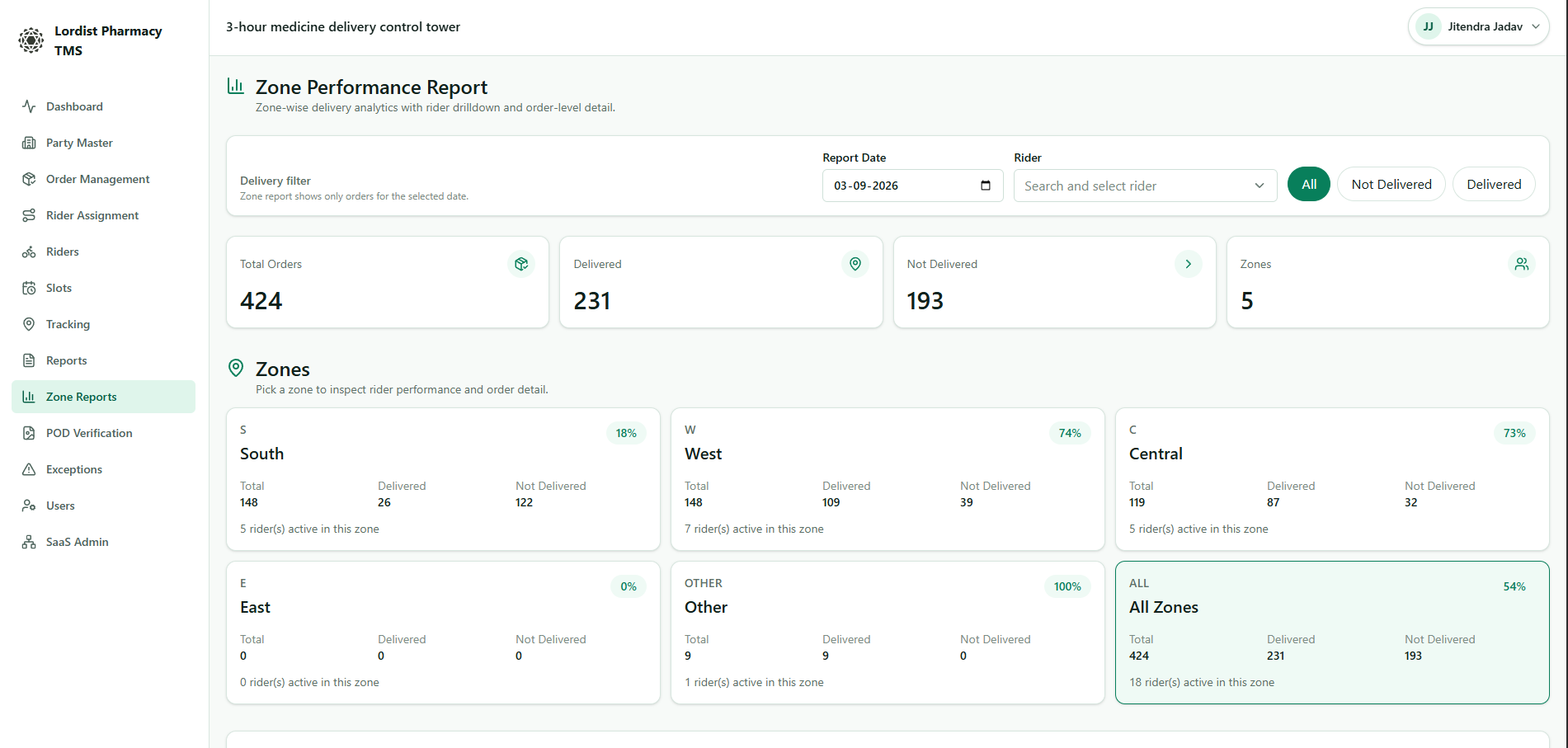Select the All Zones card

pos(1332,633)
